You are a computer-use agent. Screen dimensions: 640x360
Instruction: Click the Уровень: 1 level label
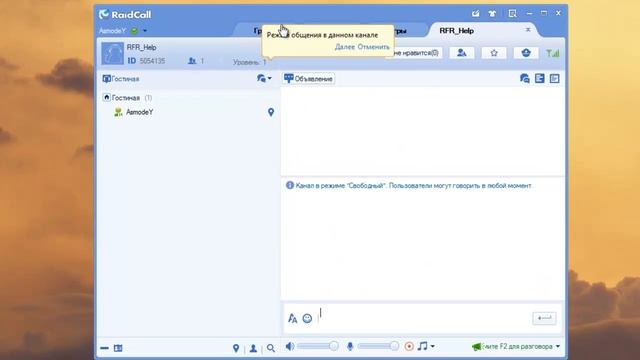(249, 62)
